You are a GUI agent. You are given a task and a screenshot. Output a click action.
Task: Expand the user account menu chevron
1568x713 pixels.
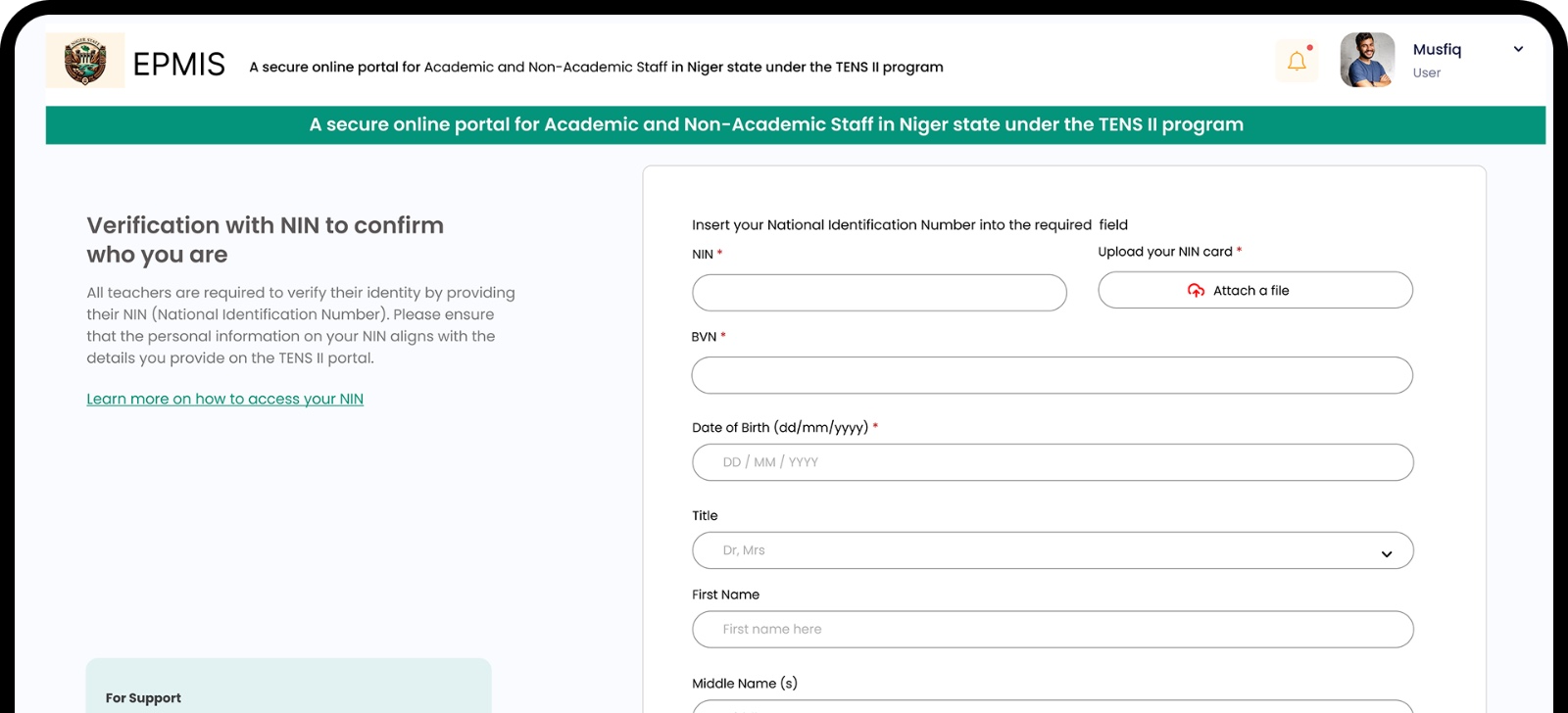pos(1518,49)
